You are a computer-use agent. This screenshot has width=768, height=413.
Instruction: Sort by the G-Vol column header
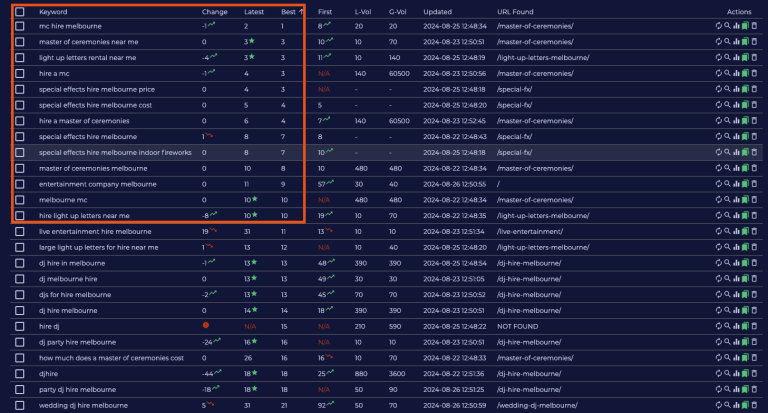pyautogui.click(x=397, y=12)
